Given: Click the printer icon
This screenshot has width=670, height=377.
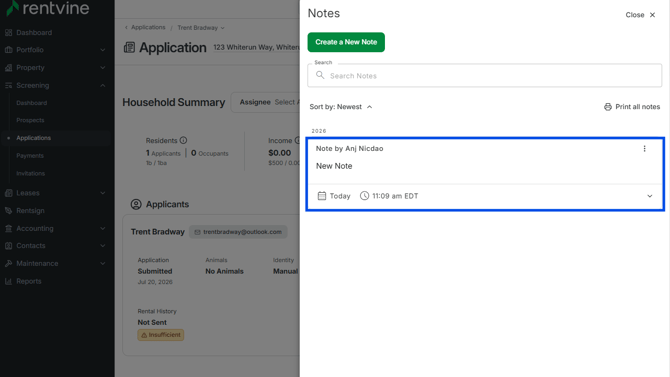Looking at the screenshot, I should [x=608, y=107].
